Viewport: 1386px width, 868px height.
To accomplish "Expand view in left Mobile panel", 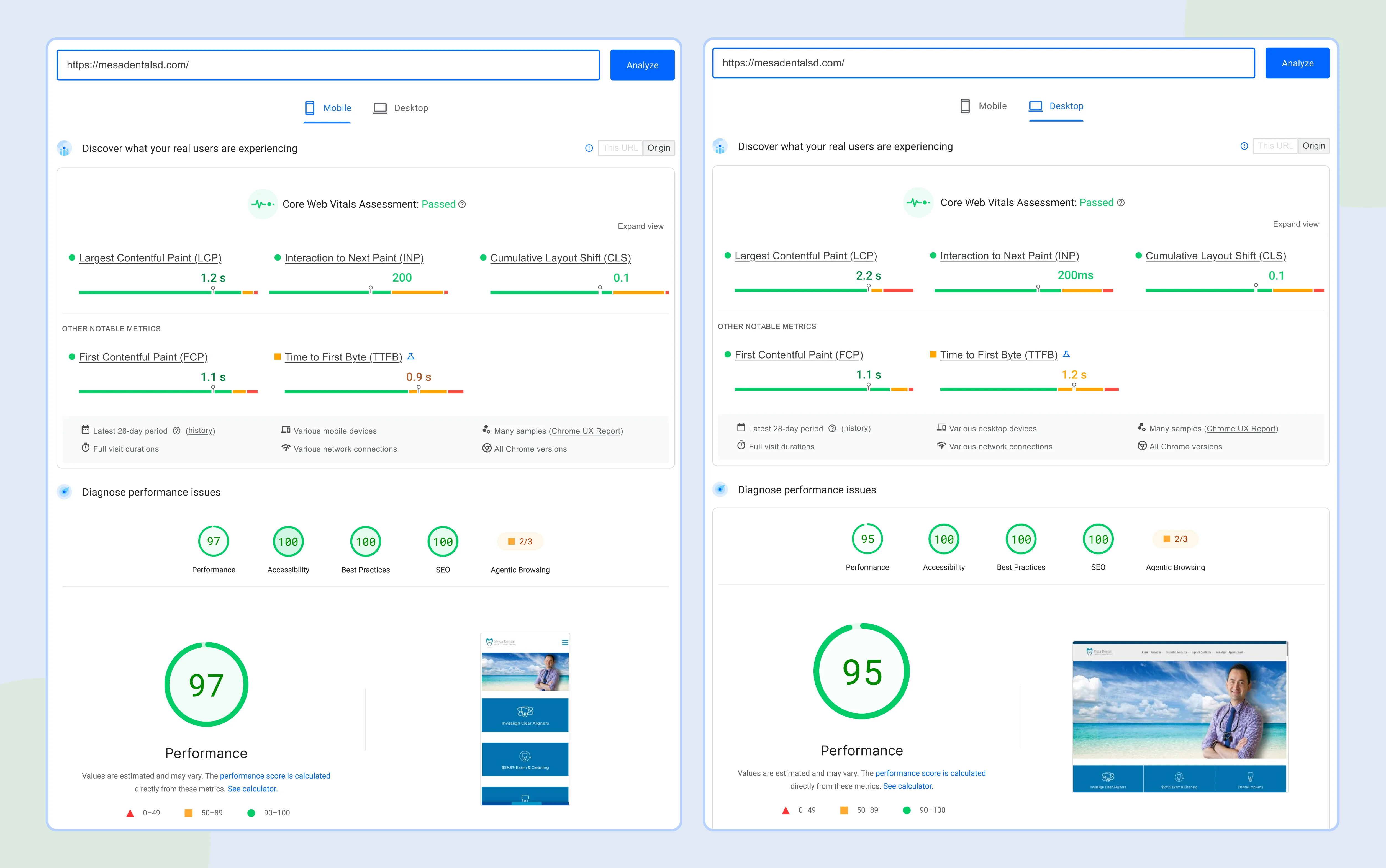I will (x=640, y=226).
